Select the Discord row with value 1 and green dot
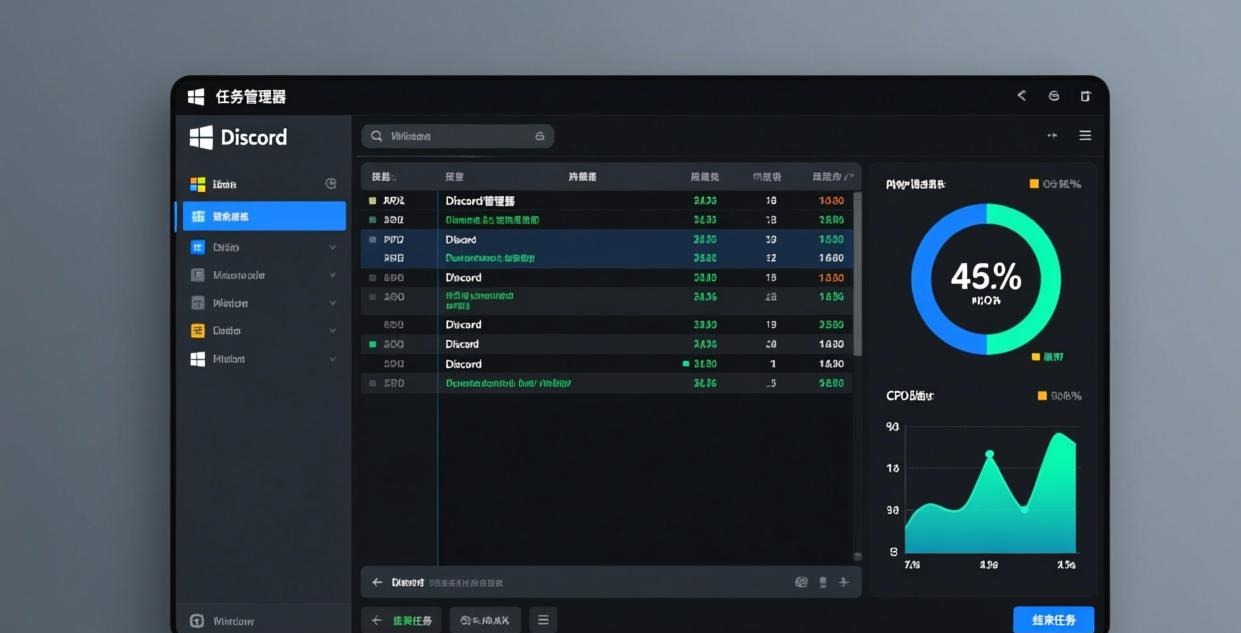1241x633 pixels. pyautogui.click(x=606, y=364)
